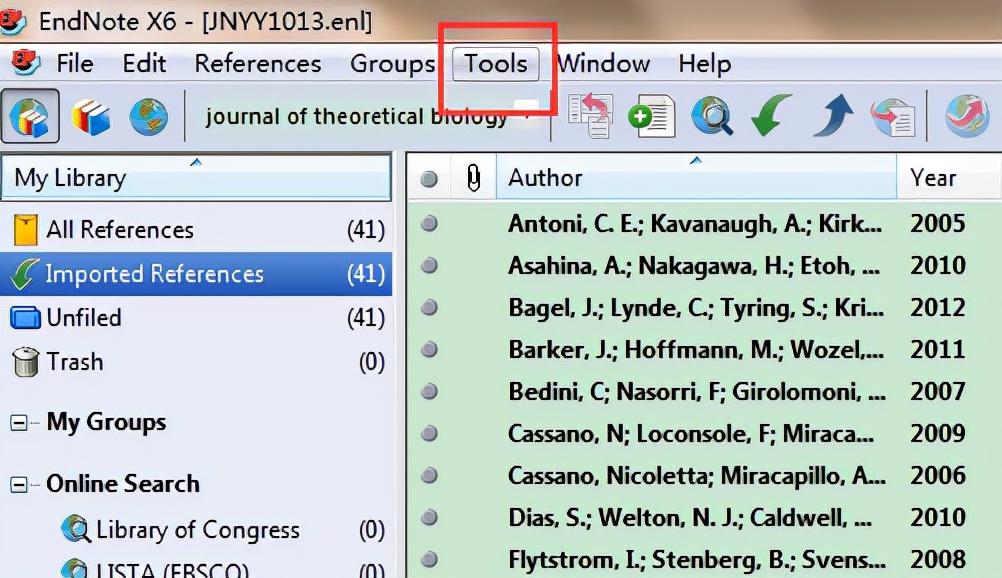
Task: Toggle read status dot for Barker reference
Action: pyautogui.click(x=429, y=349)
